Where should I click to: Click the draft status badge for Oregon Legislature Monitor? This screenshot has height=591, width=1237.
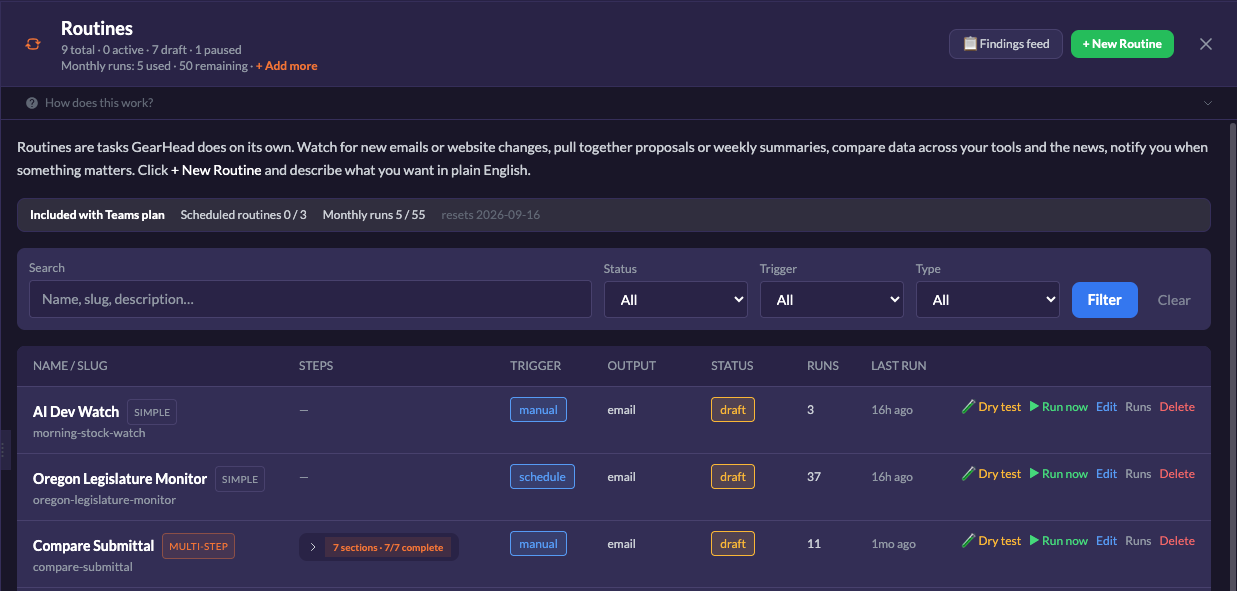point(733,477)
